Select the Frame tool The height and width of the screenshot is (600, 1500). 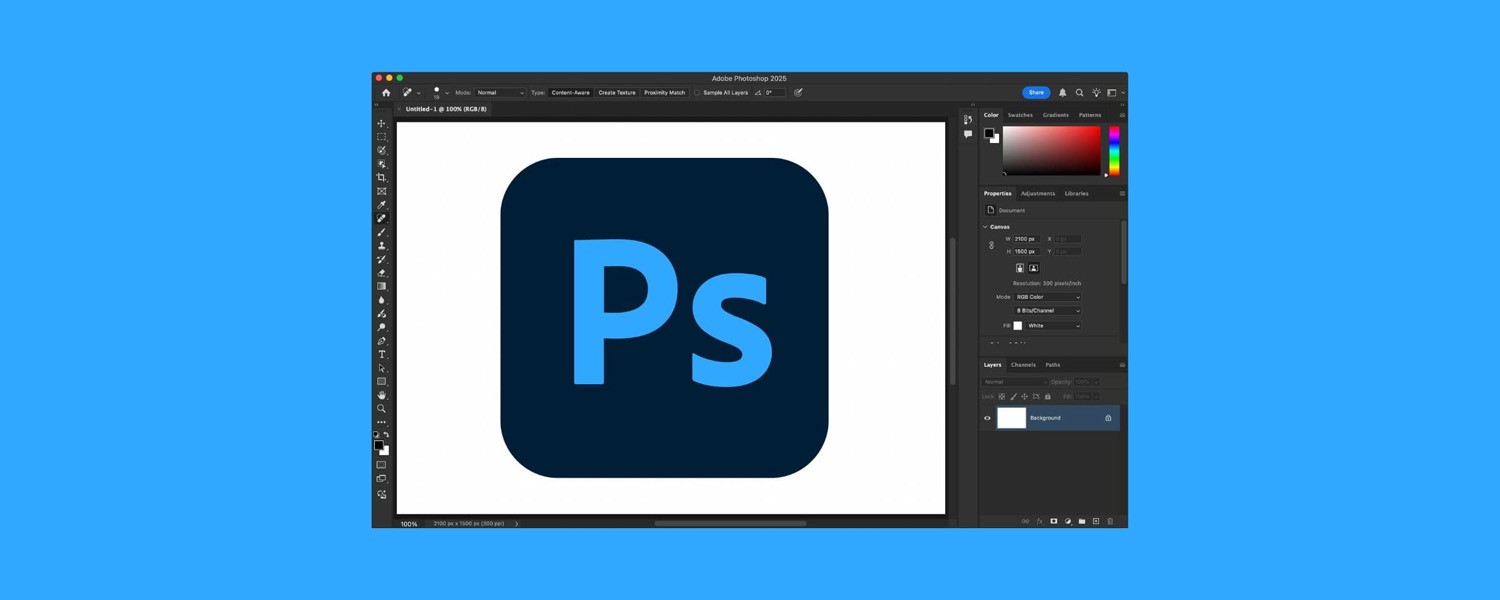[381, 191]
